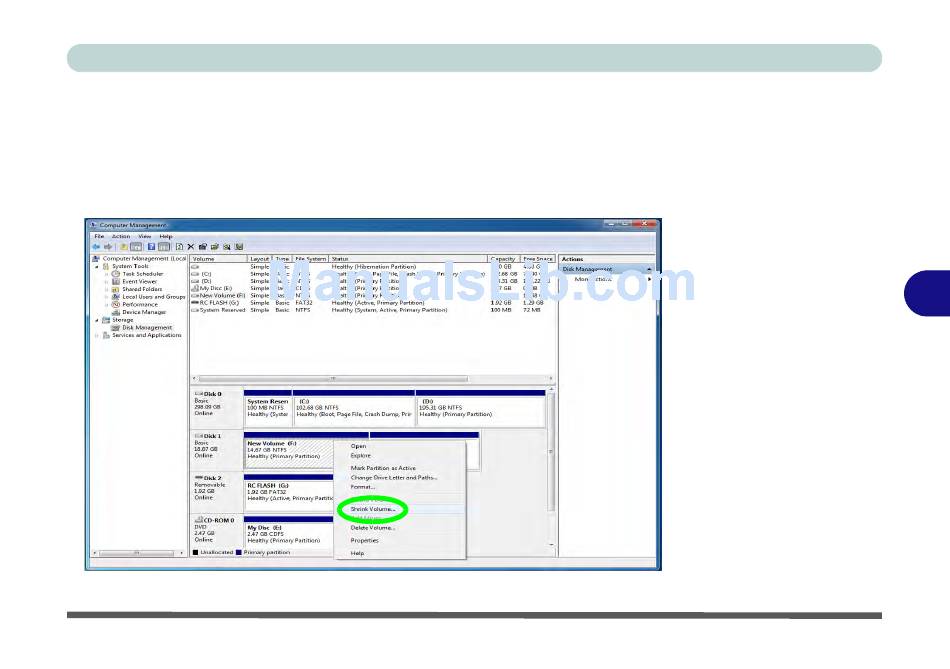Screen dimensions: 950x669
Task: Sort by the File System column header
Action: [310, 259]
